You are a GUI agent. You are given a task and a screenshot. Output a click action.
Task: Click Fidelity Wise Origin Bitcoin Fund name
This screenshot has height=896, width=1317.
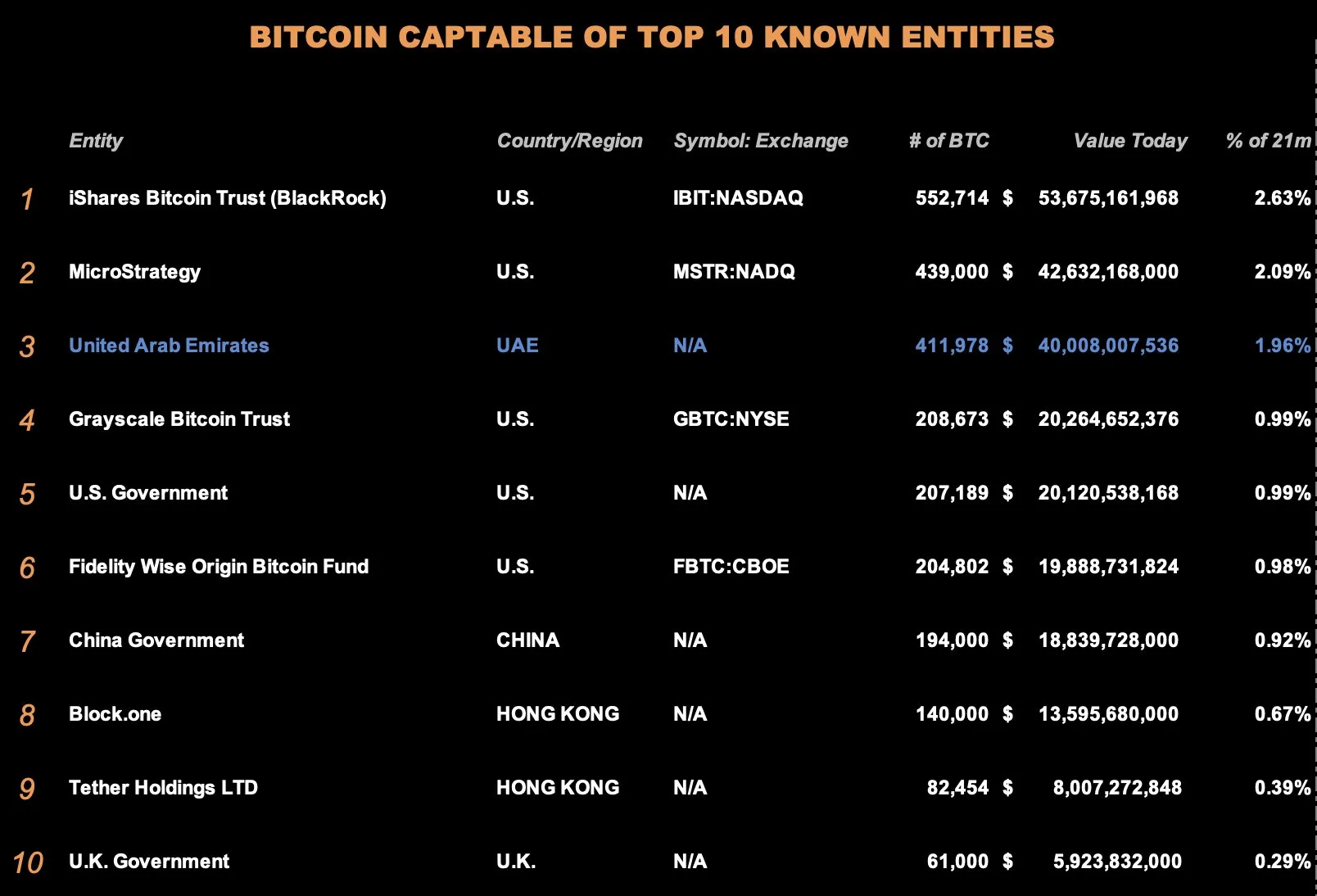tap(219, 567)
